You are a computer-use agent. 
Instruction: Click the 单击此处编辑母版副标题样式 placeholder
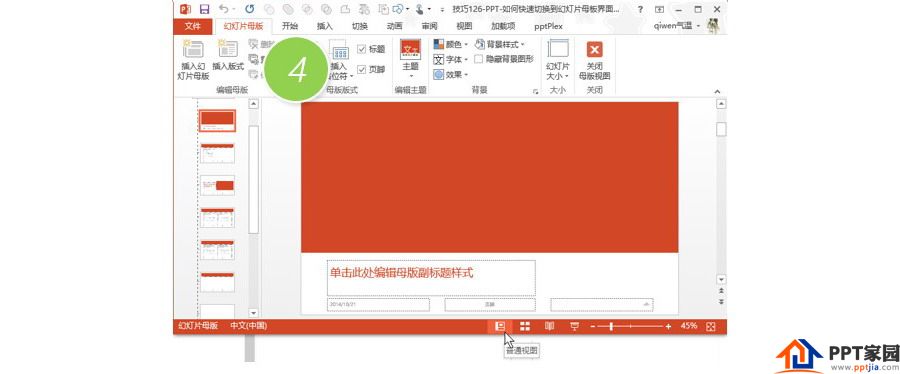[x=431, y=278]
